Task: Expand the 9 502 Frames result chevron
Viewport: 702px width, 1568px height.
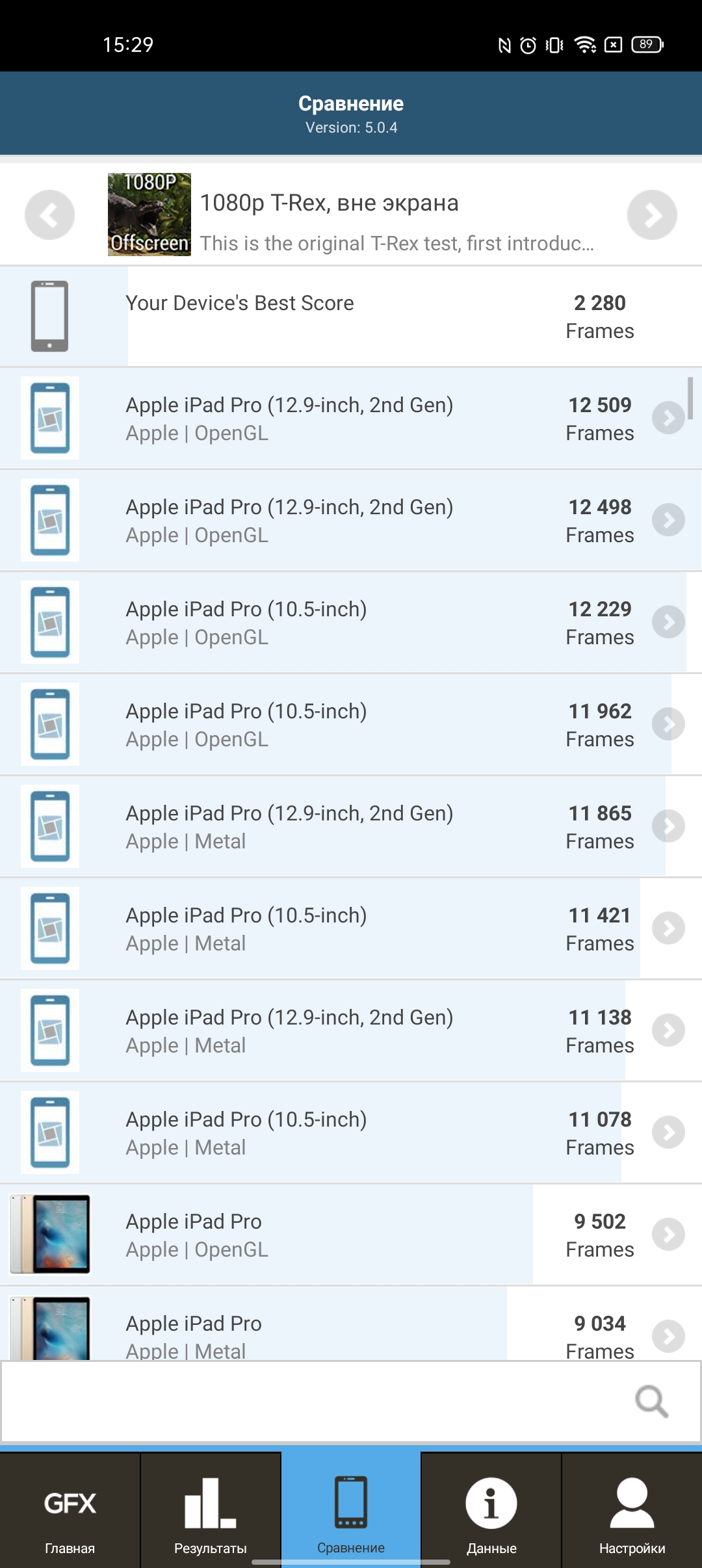Action: (668, 1235)
